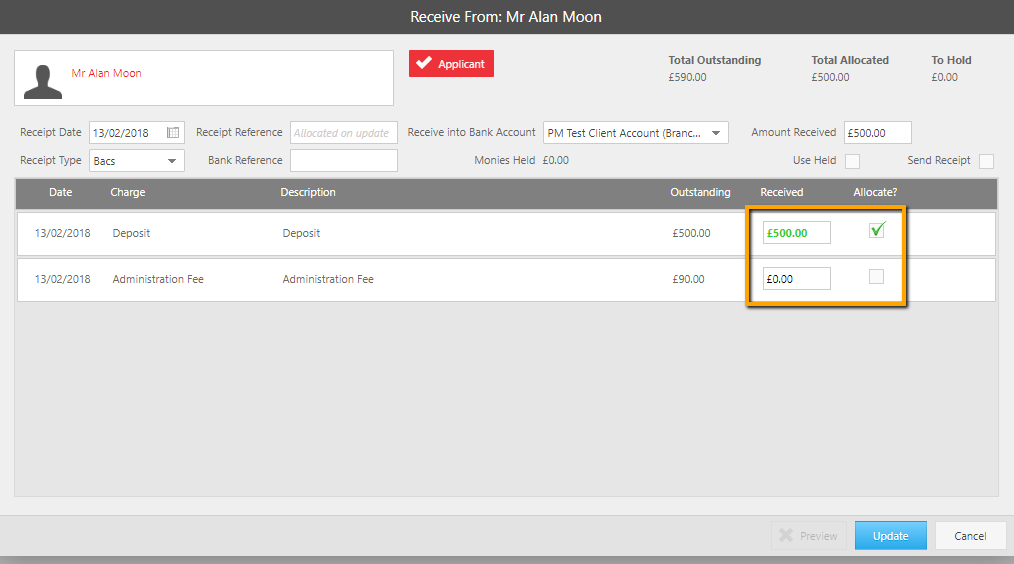Click the Receive From: Mr Alan Moon title
Image resolution: width=1014 pixels, height=564 pixels.
click(x=506, y=17)
